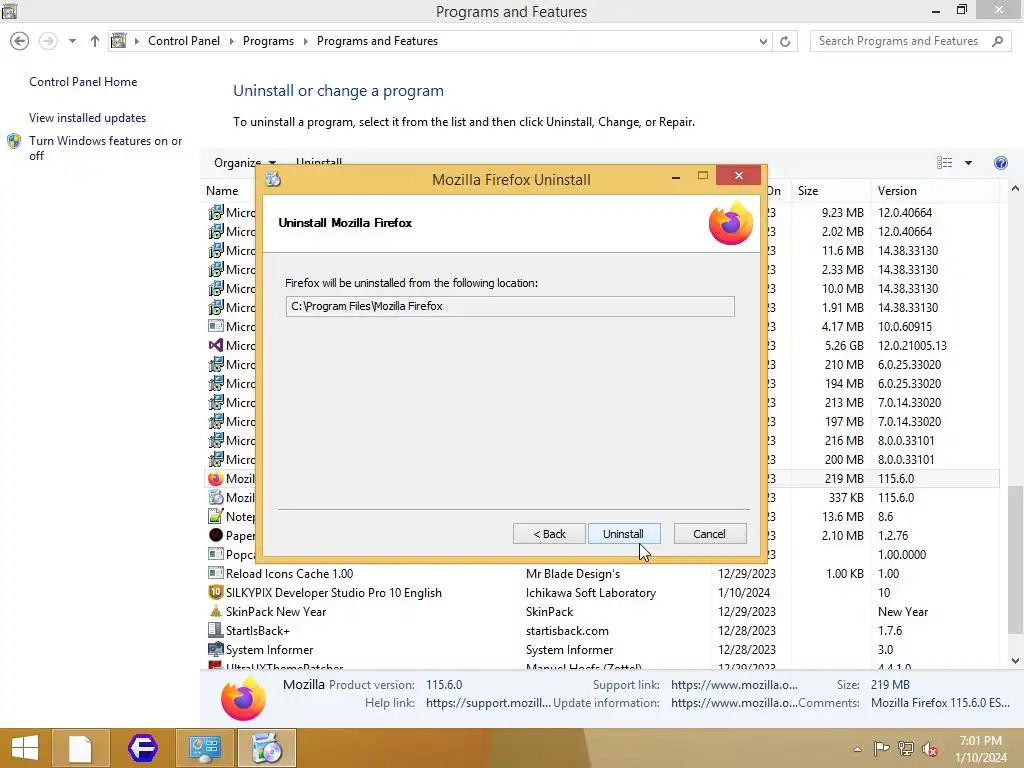This screenshot has width=1024, height=768.
Task: Click the version 12.0.21005.13 cell
Action: point(912,345)
